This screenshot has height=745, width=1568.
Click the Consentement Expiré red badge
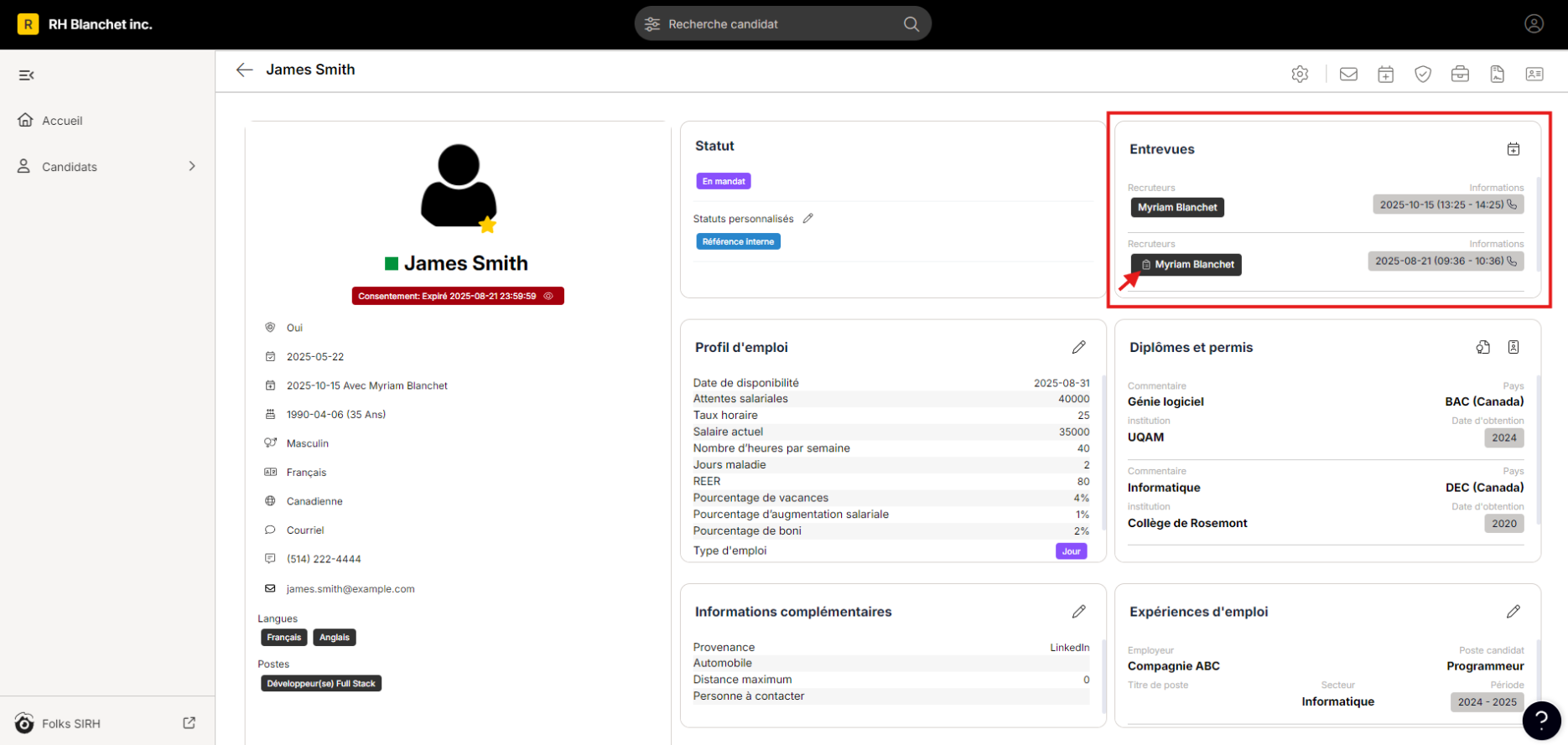(458, 296)
